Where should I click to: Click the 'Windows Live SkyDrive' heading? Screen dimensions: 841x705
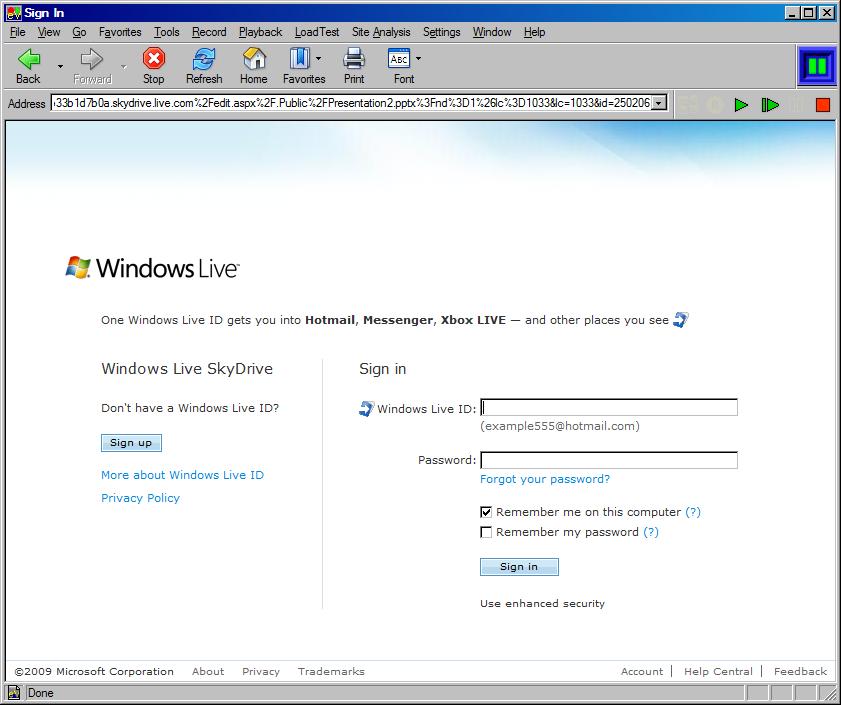click(x=187, y=369)
